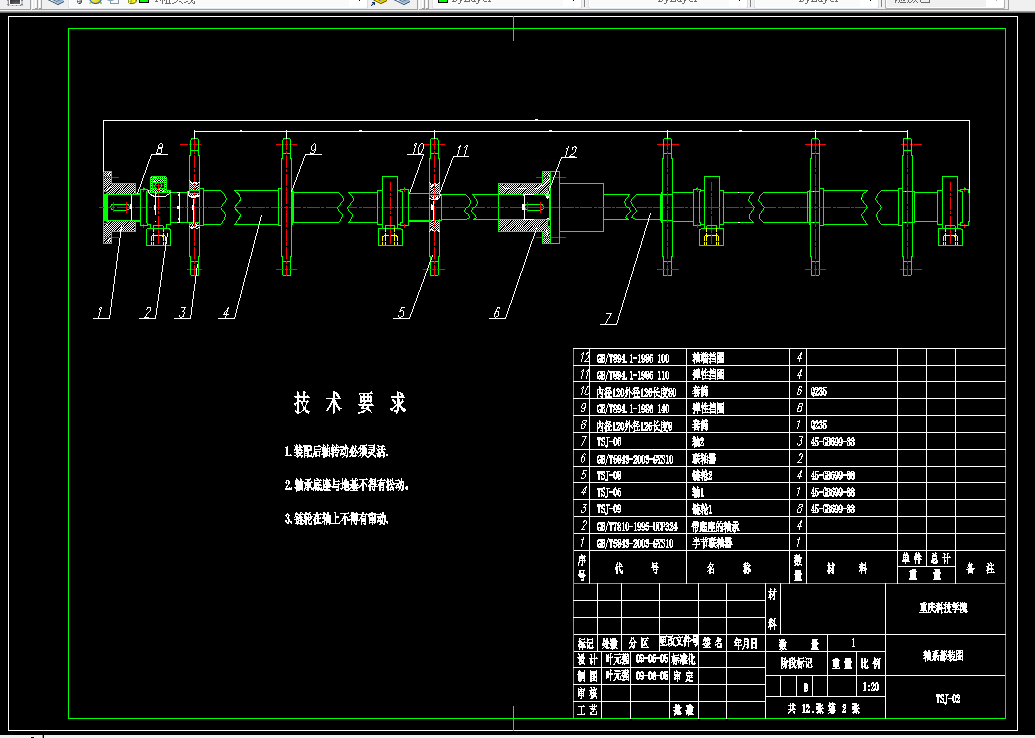Click leader callout number 8 above the shaft
This screenshot has width=1035, height=738.
(x=159, y=148)
